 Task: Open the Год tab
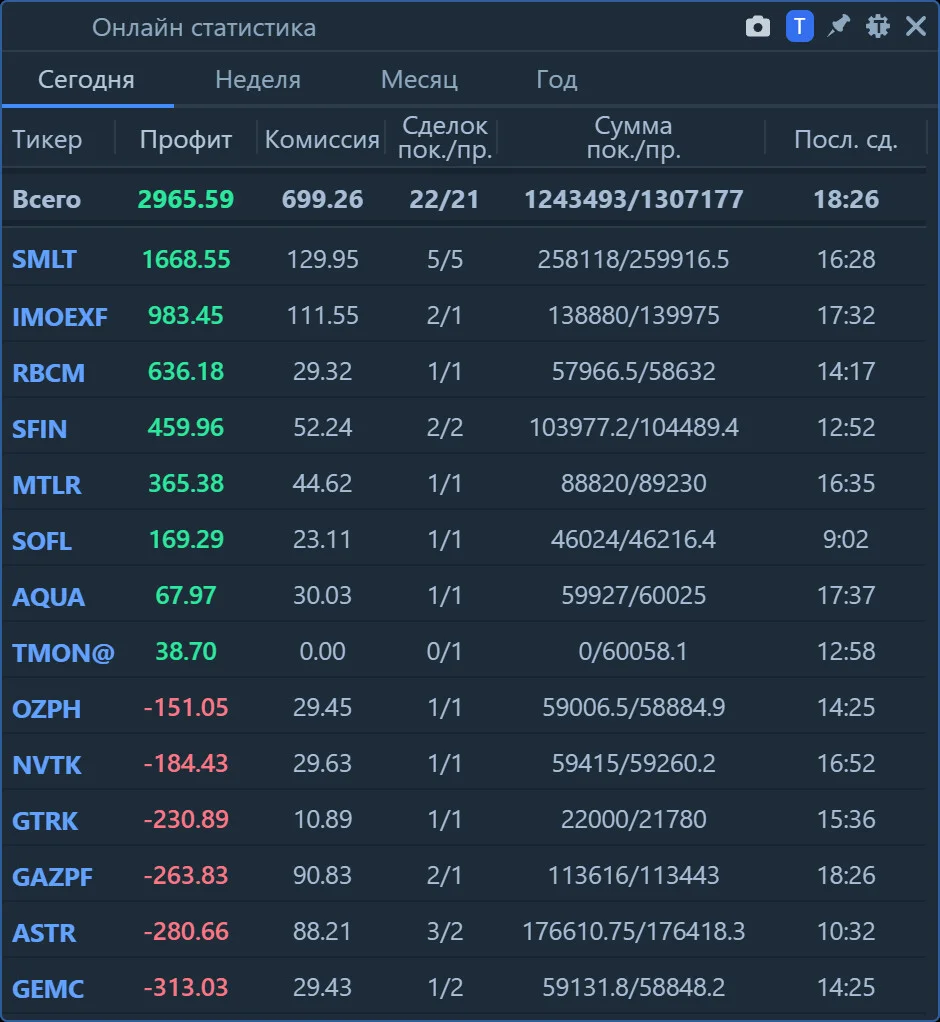[557, 80]
